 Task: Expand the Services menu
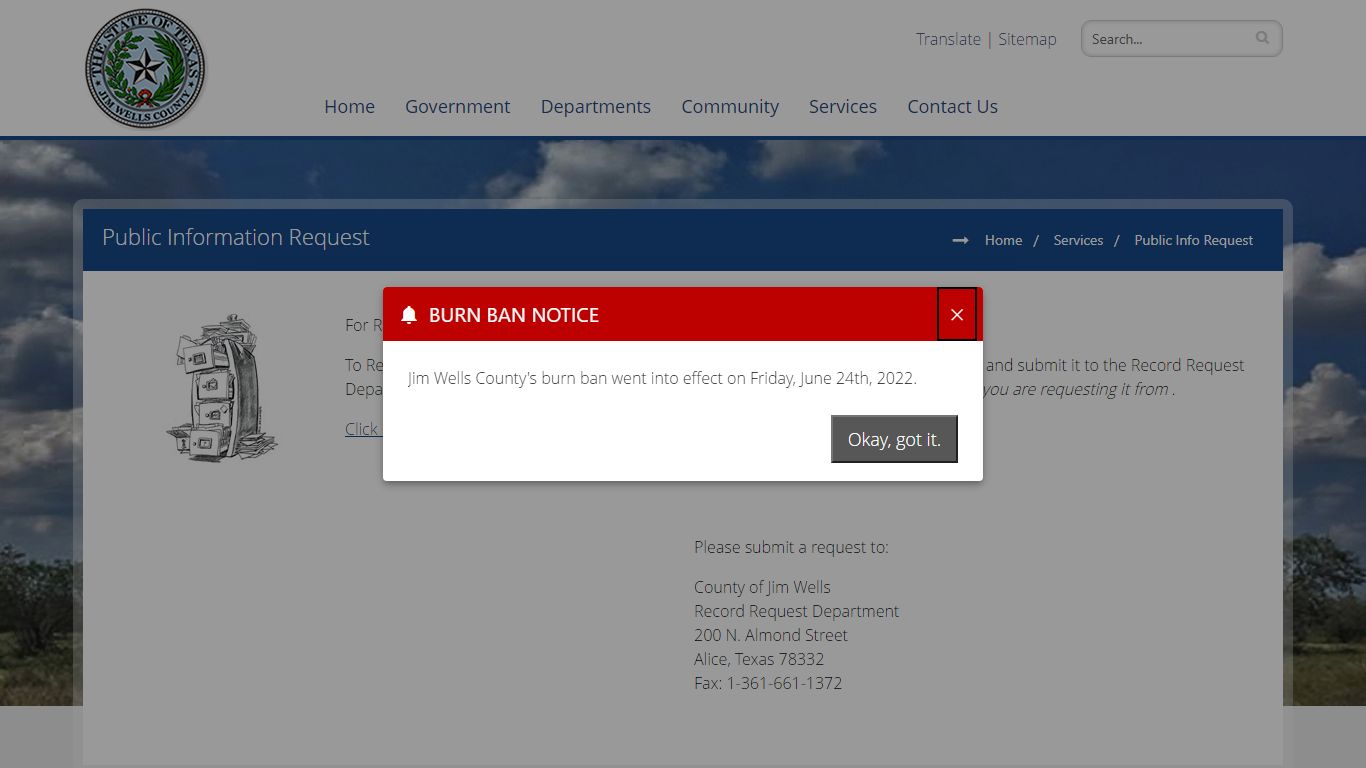[843, 106]
